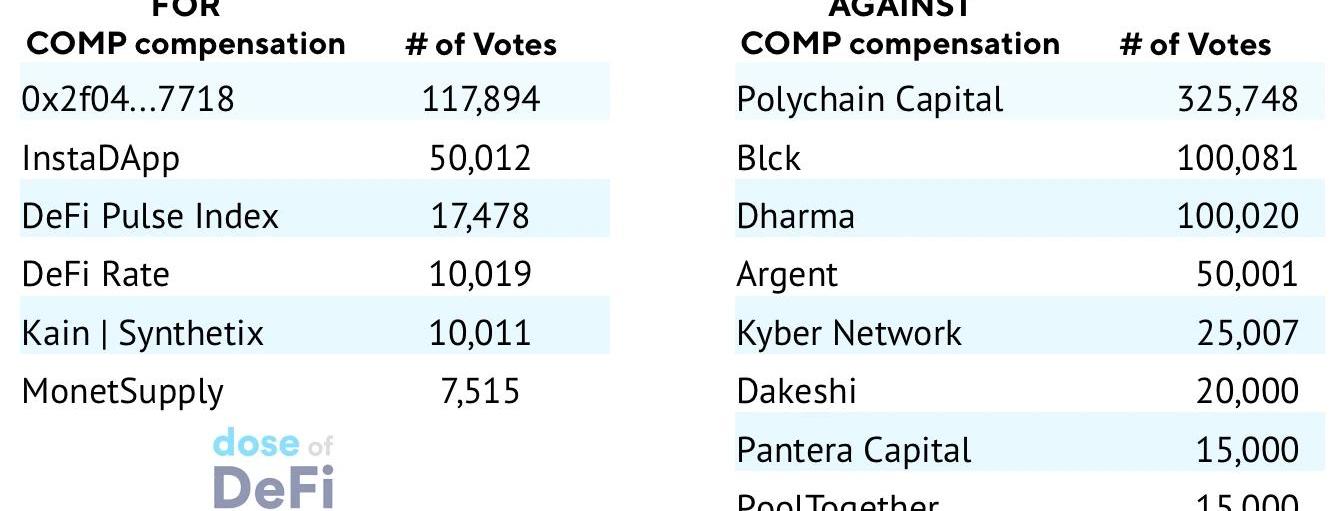Click the InstaDApp row label

point(100,158)
